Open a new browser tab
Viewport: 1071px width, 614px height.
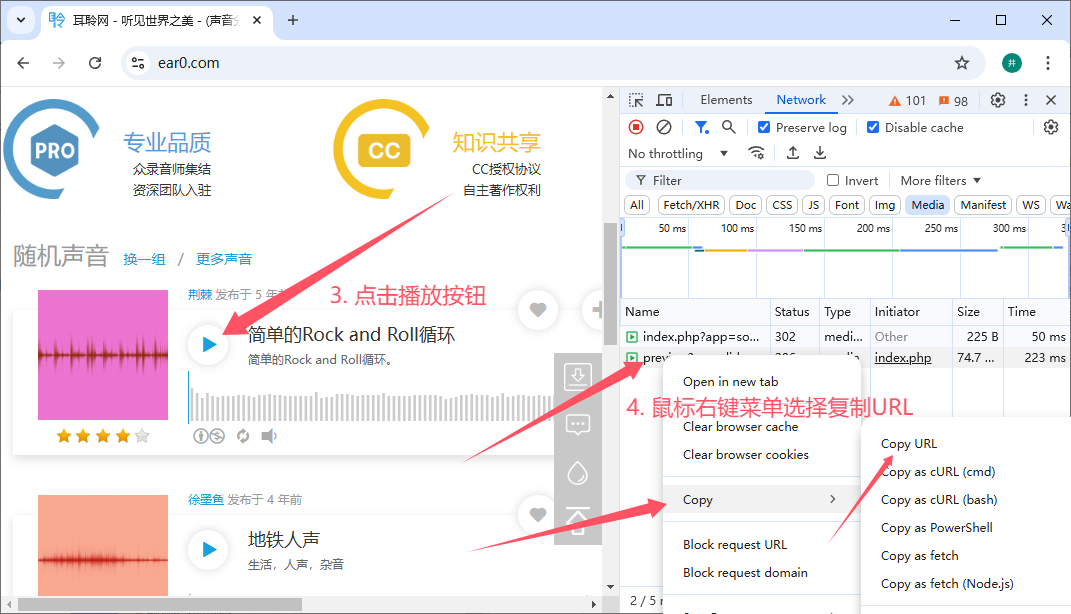[x=292, y=20]
